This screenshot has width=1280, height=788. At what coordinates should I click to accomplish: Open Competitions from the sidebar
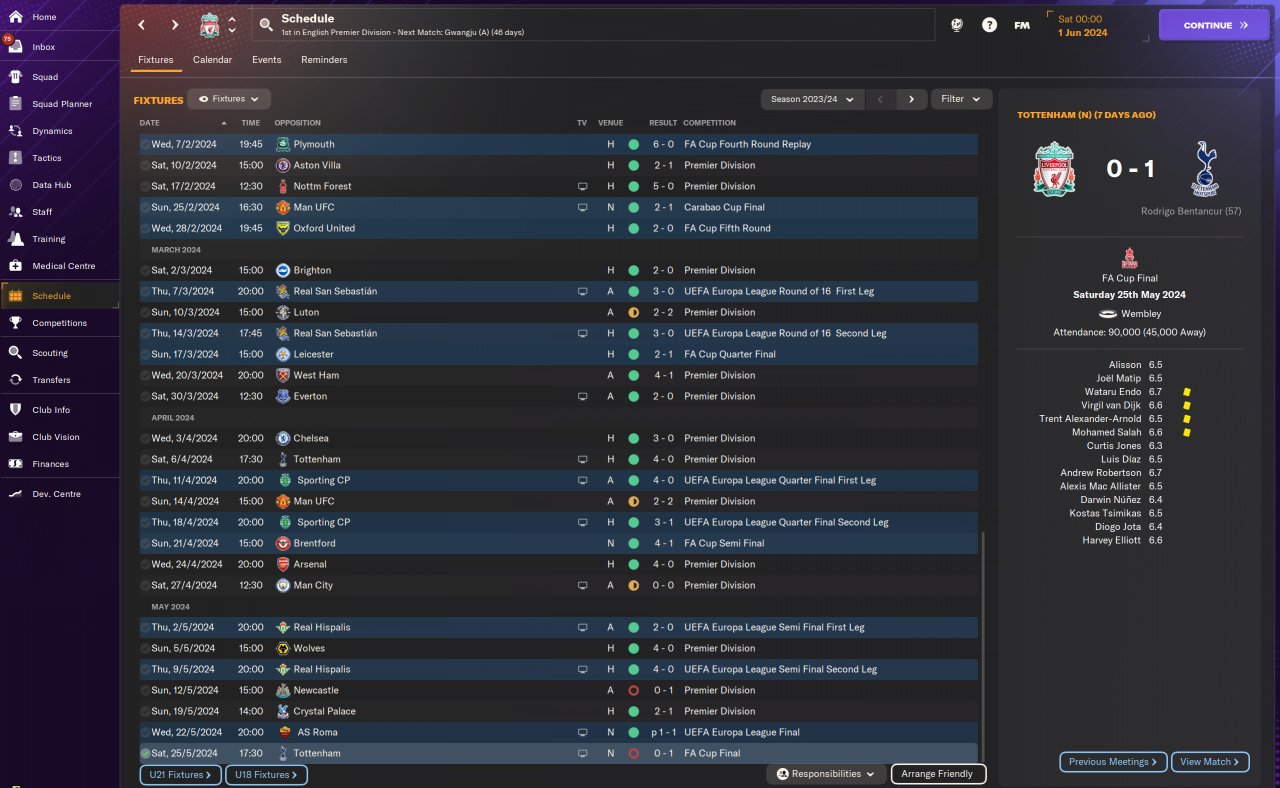click(59, 323)
